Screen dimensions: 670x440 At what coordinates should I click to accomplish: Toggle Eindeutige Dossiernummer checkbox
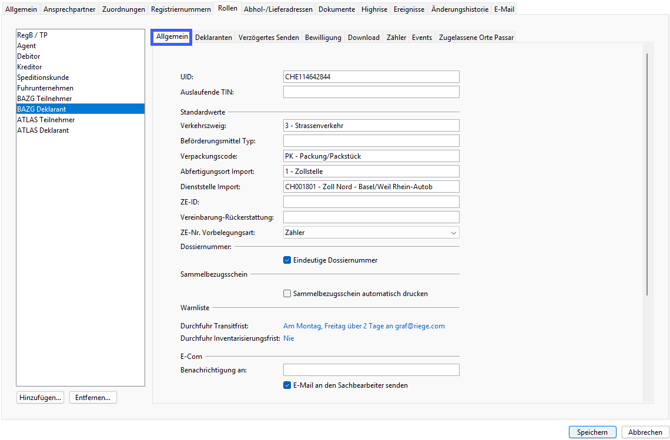pyautogui.click(x=287, y=260)
